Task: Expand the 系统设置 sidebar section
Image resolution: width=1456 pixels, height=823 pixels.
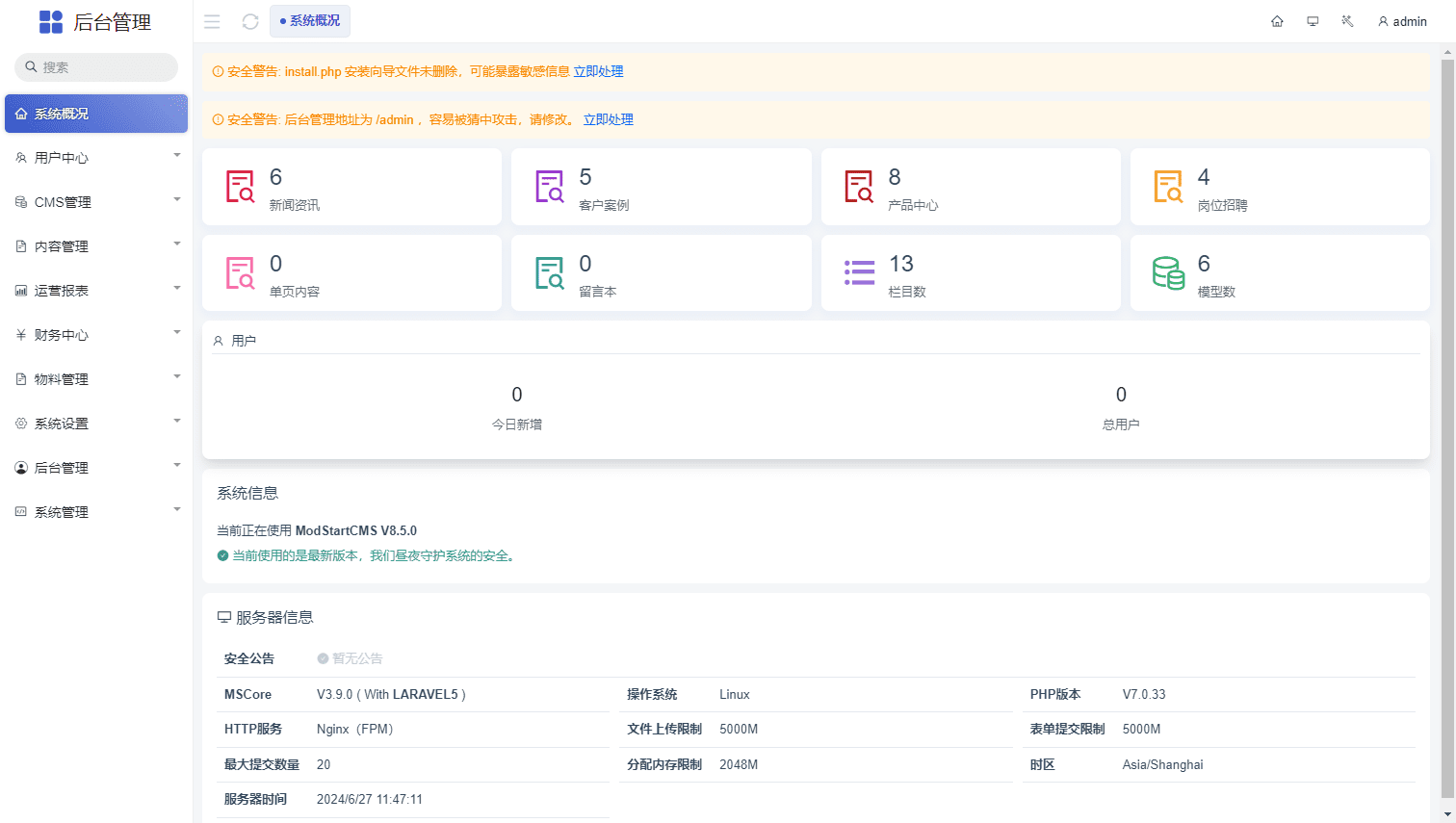Action: coord(96,423)
